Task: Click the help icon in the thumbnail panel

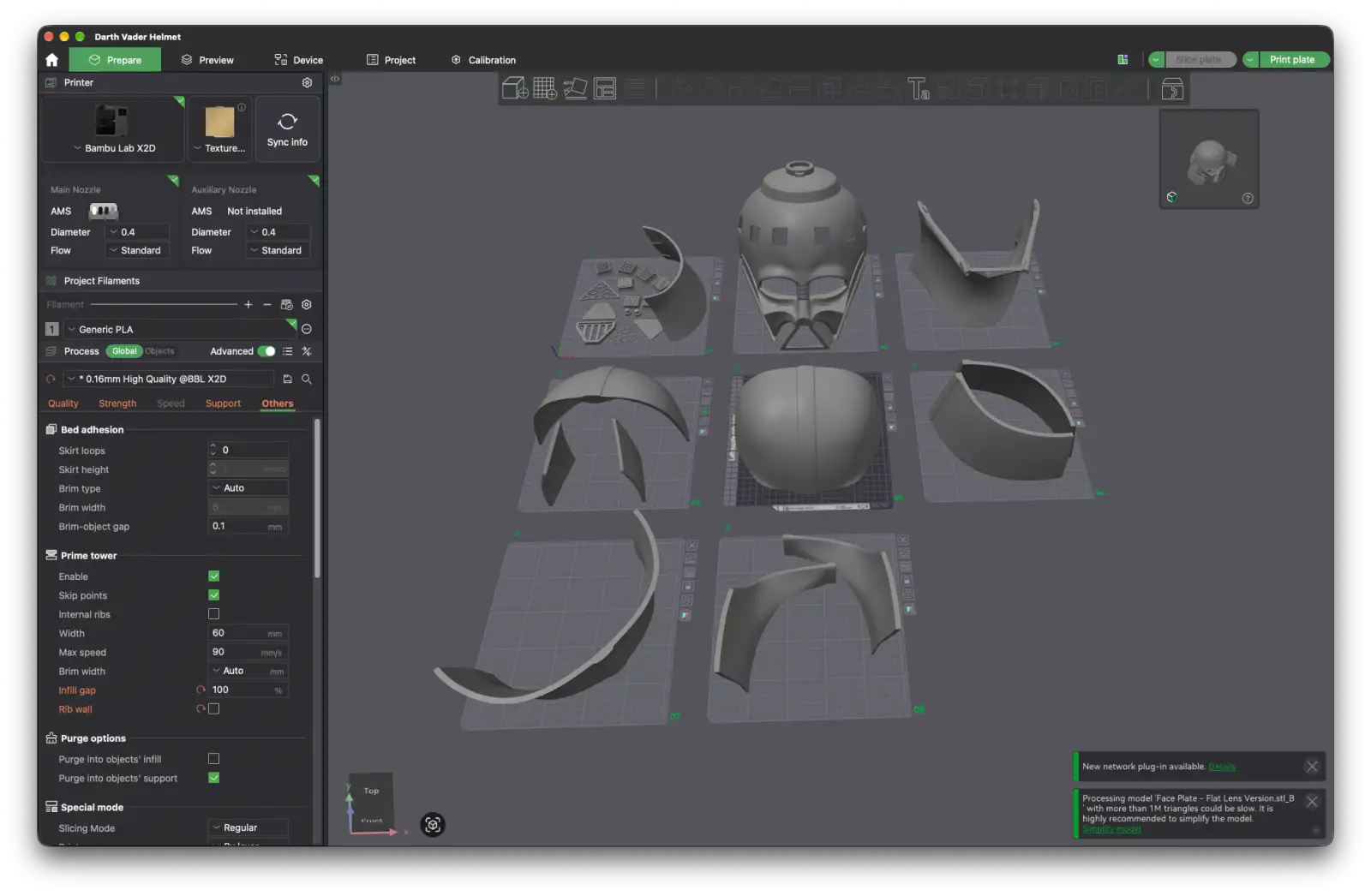Action: 1248,199
